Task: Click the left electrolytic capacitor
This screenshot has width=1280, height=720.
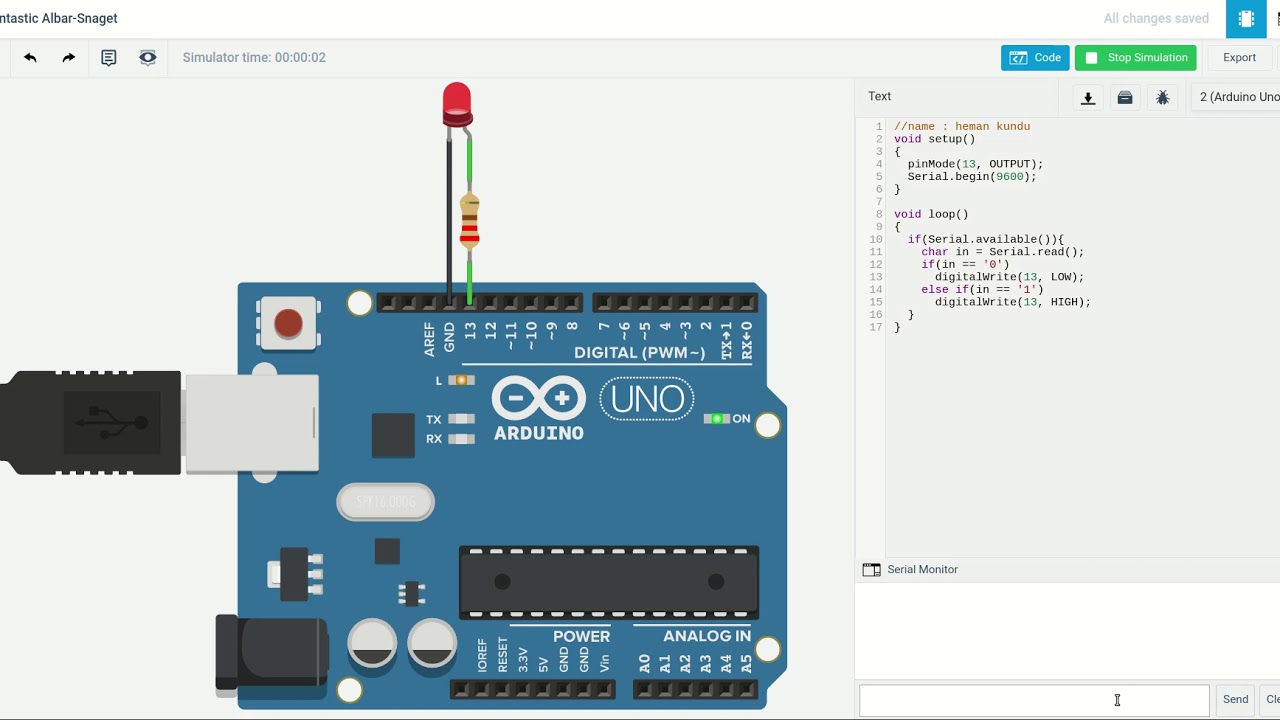Action: click(x=373, y=644)
